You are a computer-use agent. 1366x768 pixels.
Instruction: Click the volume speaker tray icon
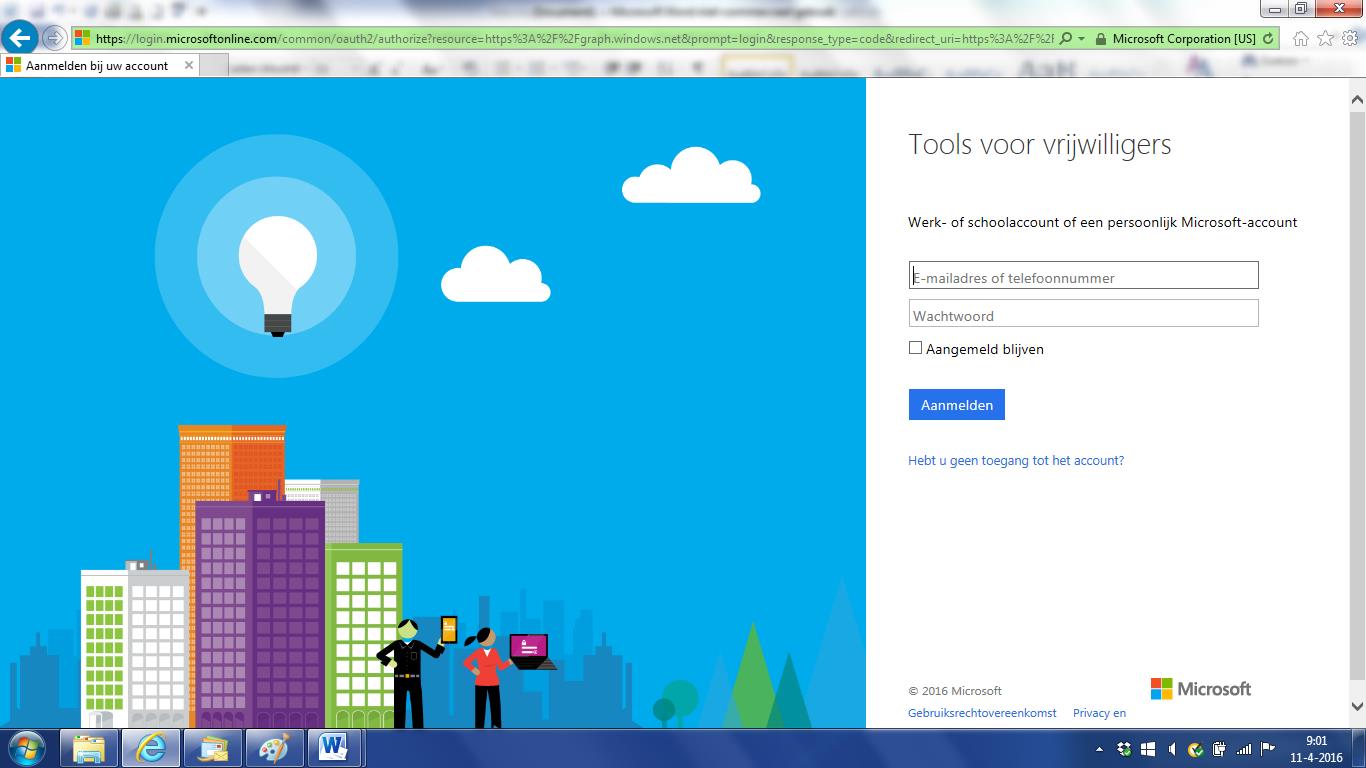point(1172,749)
